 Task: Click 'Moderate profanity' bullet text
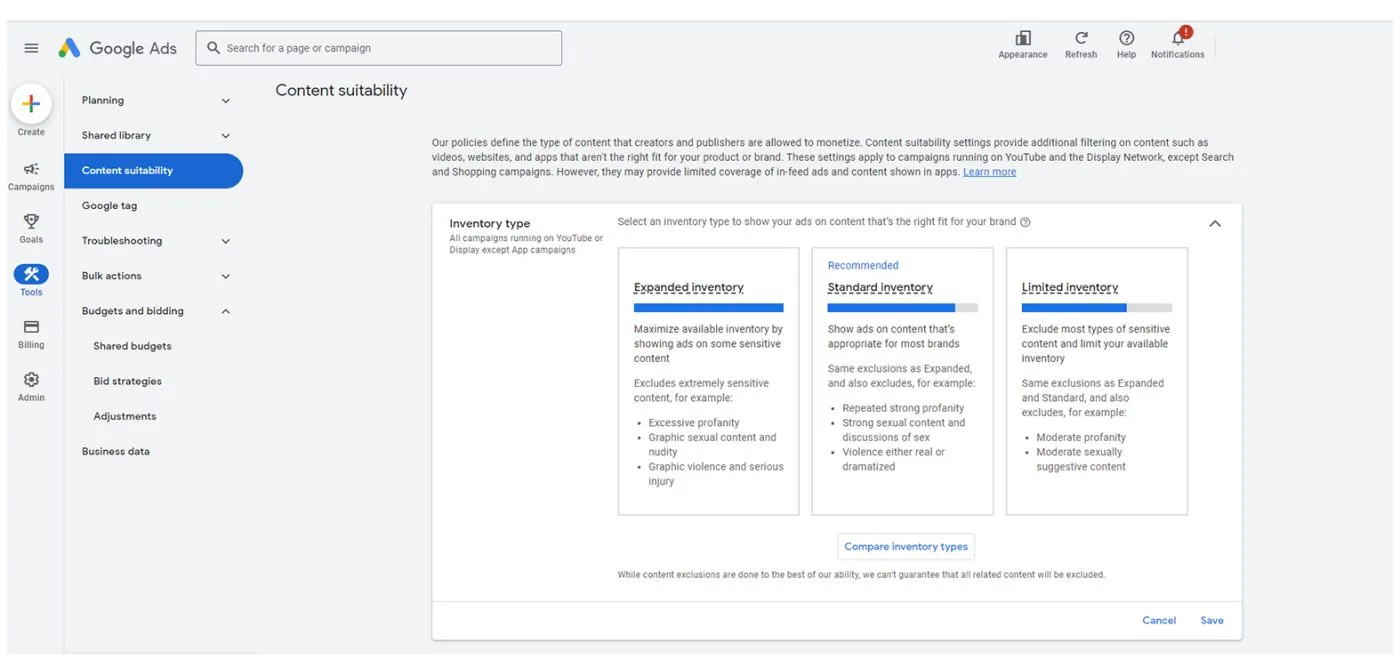[x=1081, y=438]
